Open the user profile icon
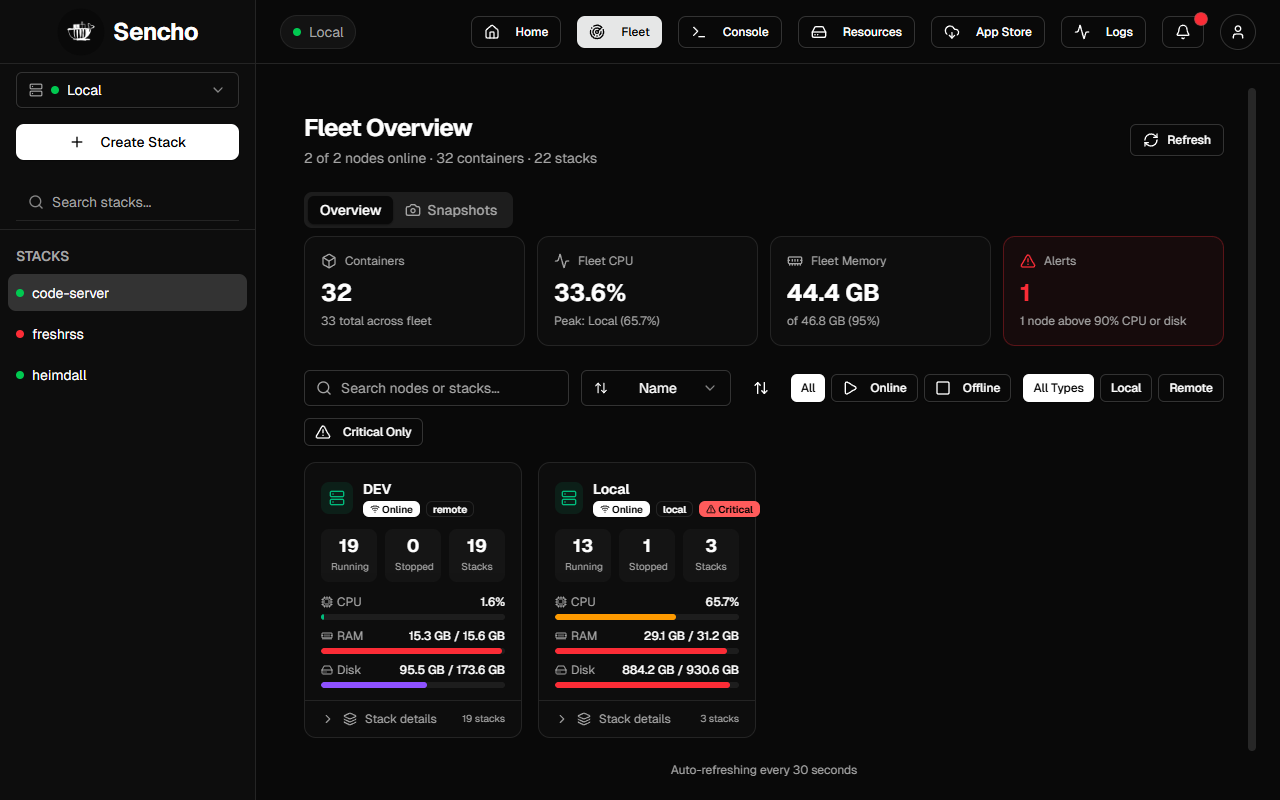Screen dimensions: 1280x800 (x=1238, y=32)
